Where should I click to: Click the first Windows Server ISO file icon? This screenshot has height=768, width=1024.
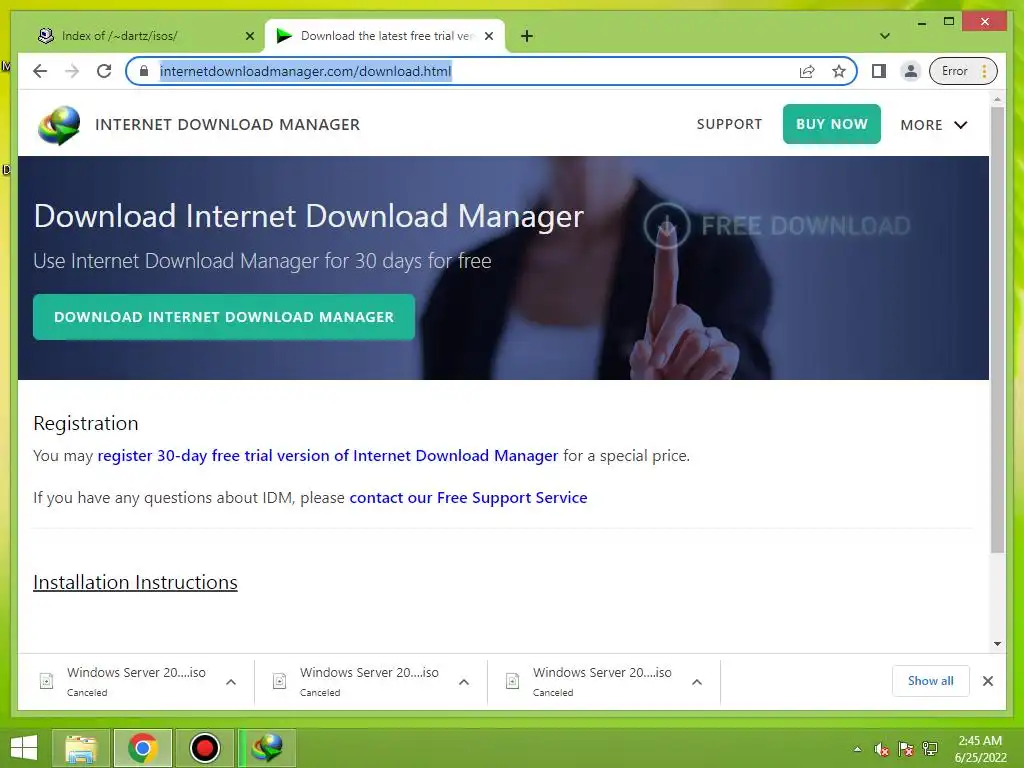[46, 682]
